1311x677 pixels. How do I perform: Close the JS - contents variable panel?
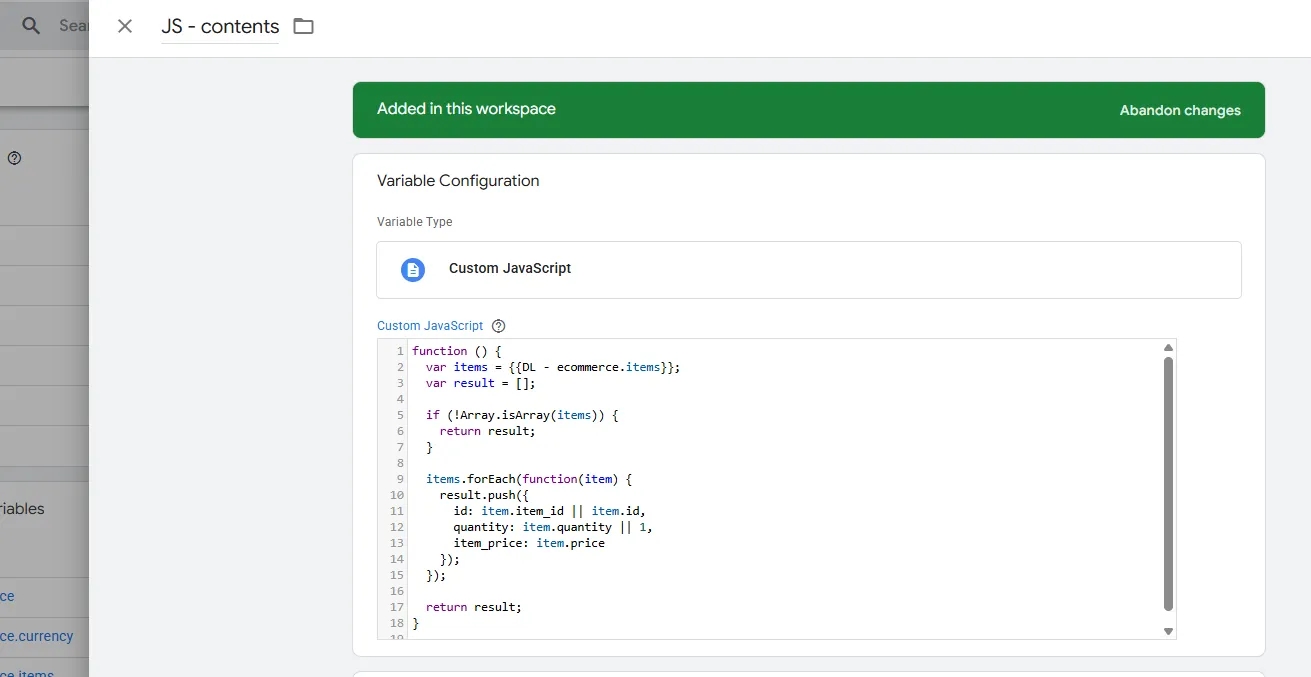tap(125, 27)
